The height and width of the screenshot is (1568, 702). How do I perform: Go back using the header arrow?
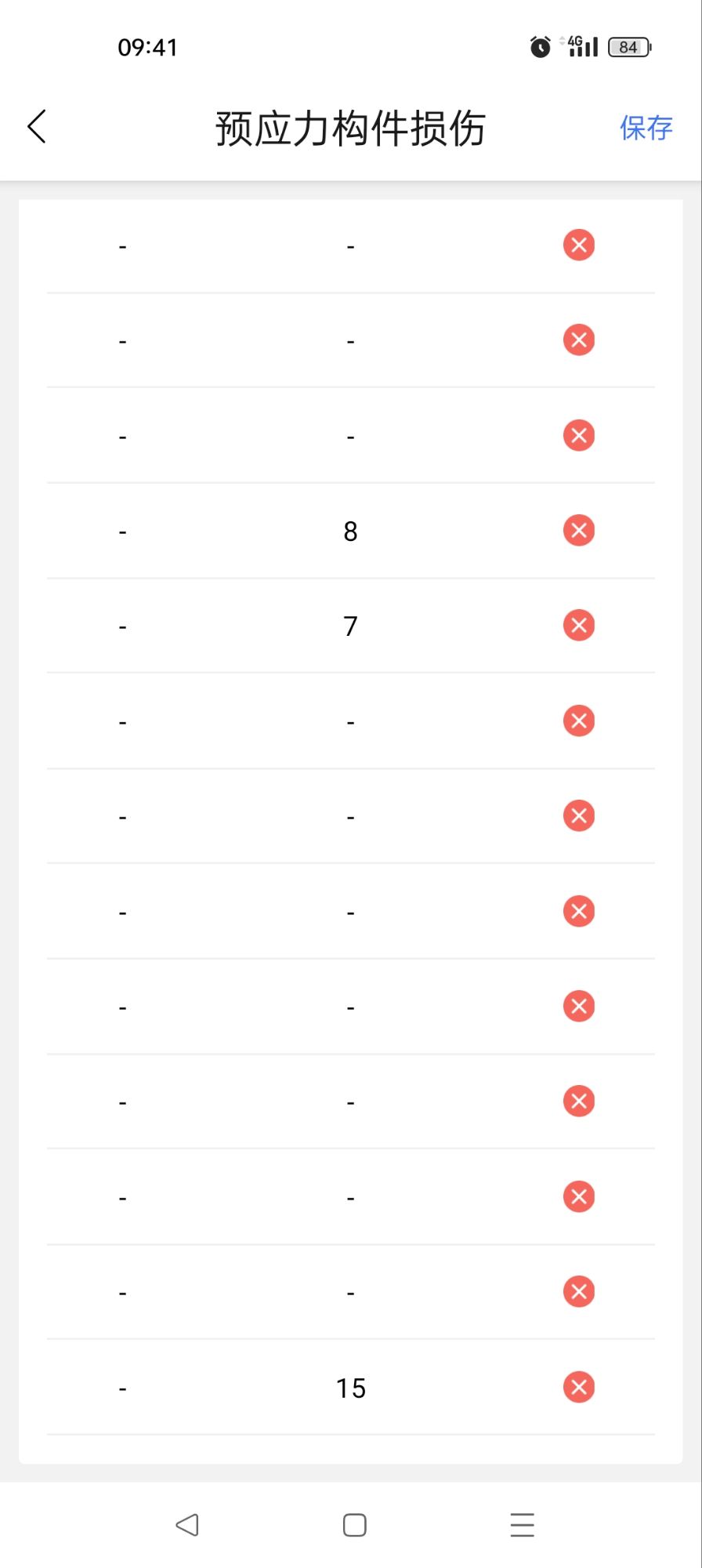(x=37, y=126)
